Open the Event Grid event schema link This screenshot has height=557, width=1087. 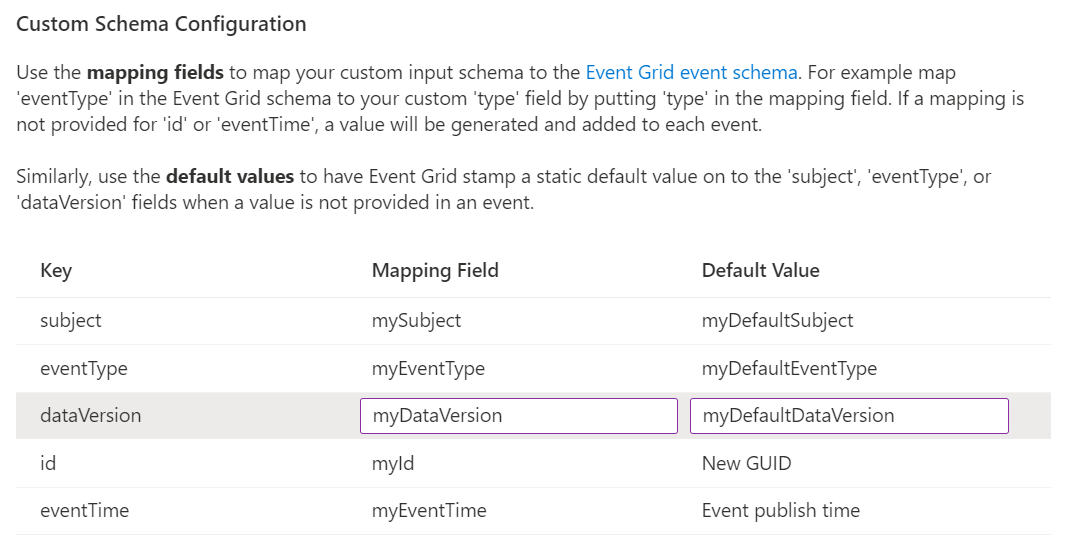tap(691, 72)
